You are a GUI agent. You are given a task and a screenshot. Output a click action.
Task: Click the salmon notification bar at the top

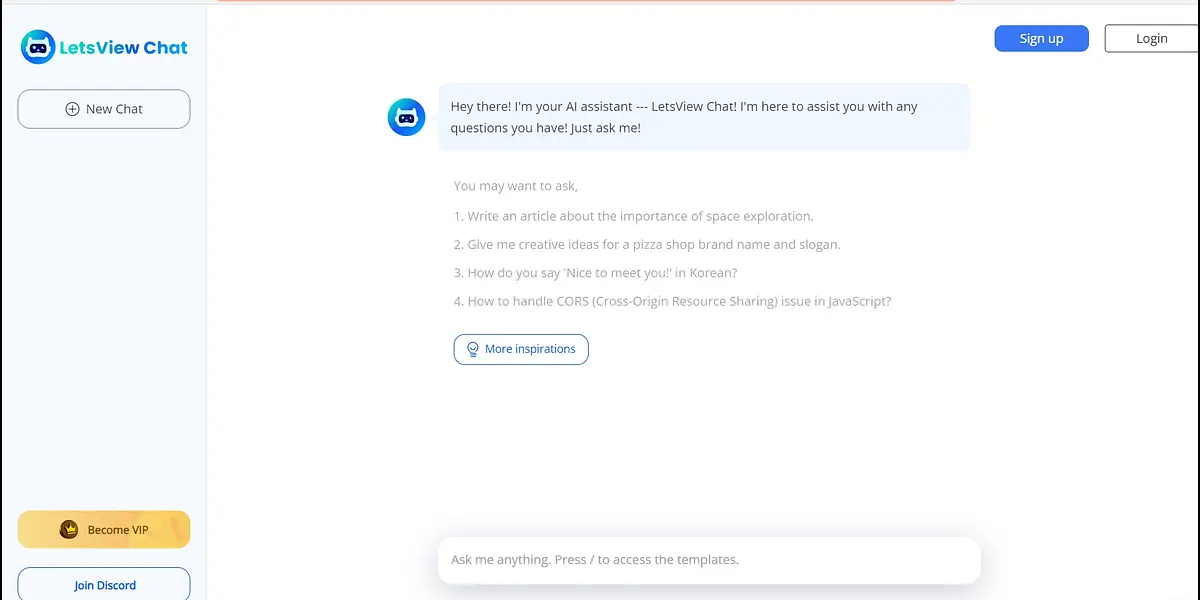pyautogui.click(x=585, y=1)
